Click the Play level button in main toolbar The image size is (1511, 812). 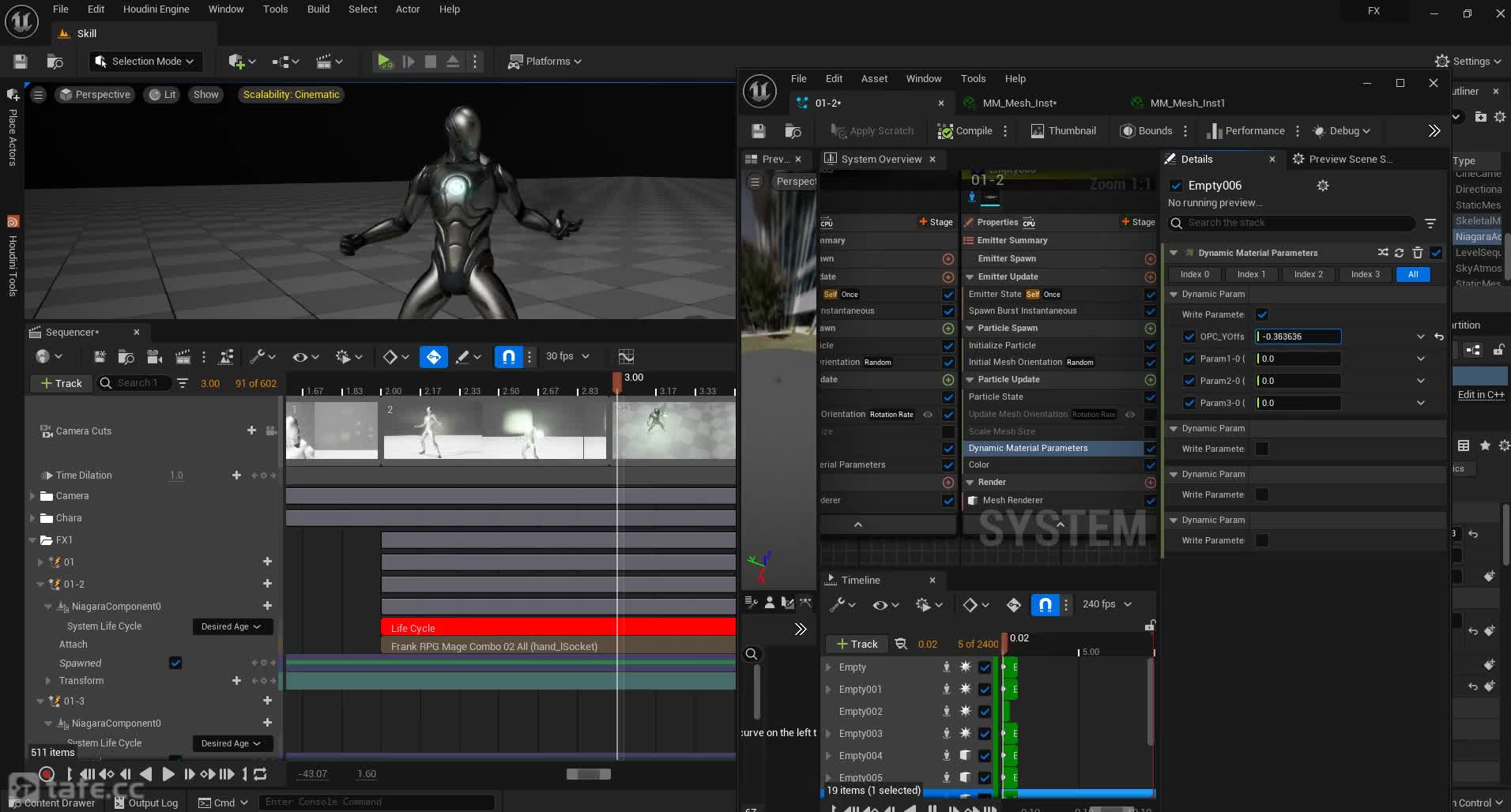[384, 62]
